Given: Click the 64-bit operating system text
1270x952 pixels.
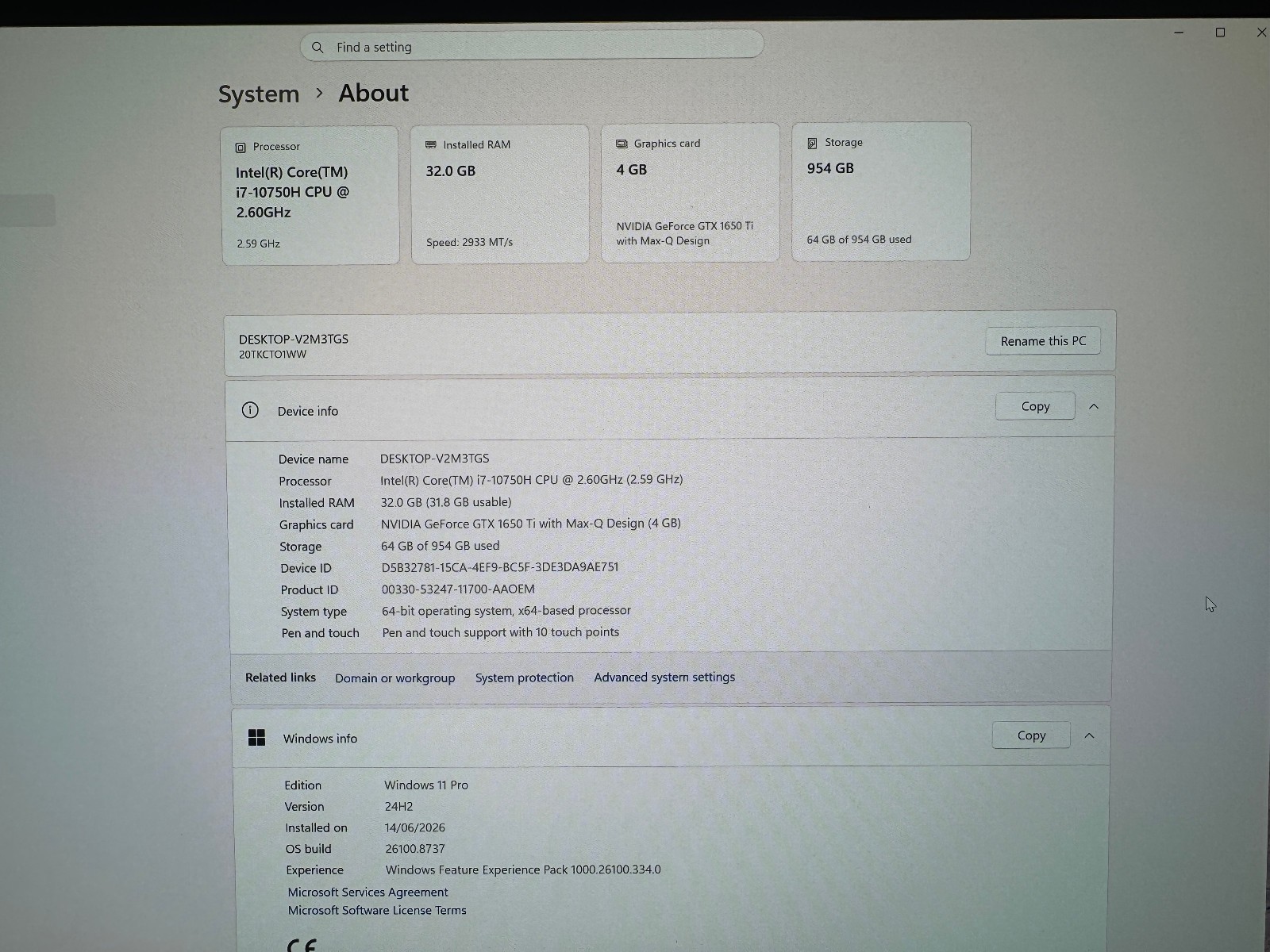Looking at the screenshot, I should coord(506,611).
